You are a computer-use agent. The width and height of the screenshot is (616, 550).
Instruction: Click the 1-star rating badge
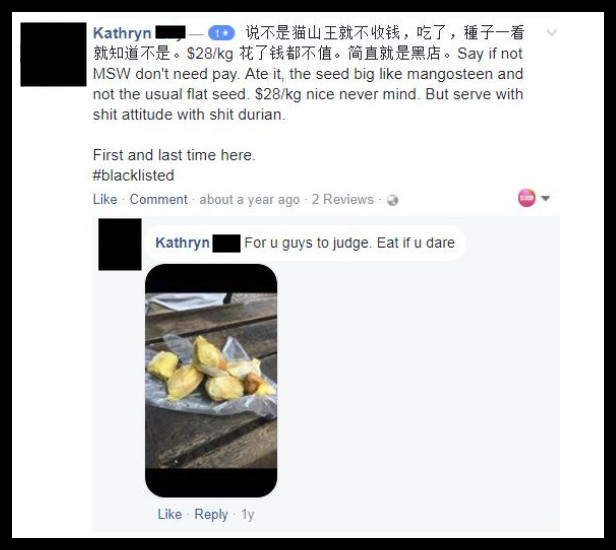point(221,33)
